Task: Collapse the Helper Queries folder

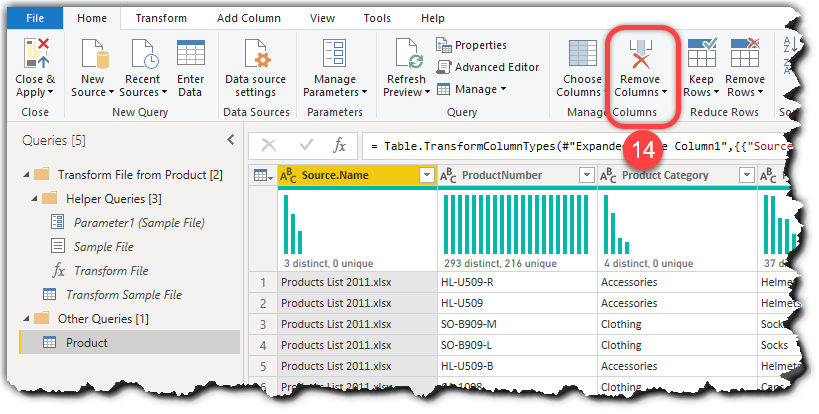Action: pyautogui.click(x=34, y=199)
